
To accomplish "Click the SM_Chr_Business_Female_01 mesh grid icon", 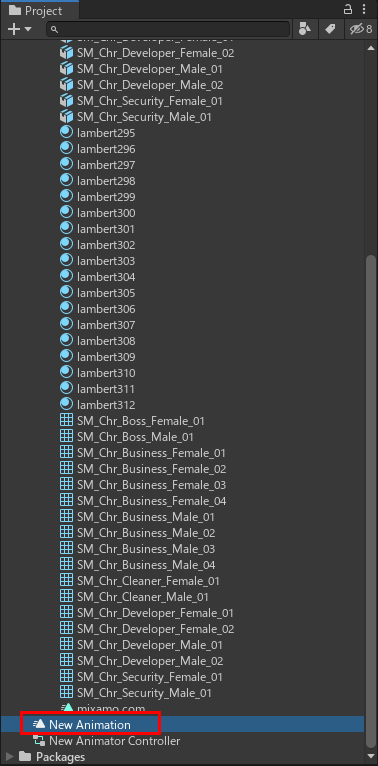I will [x=66, y=453].
